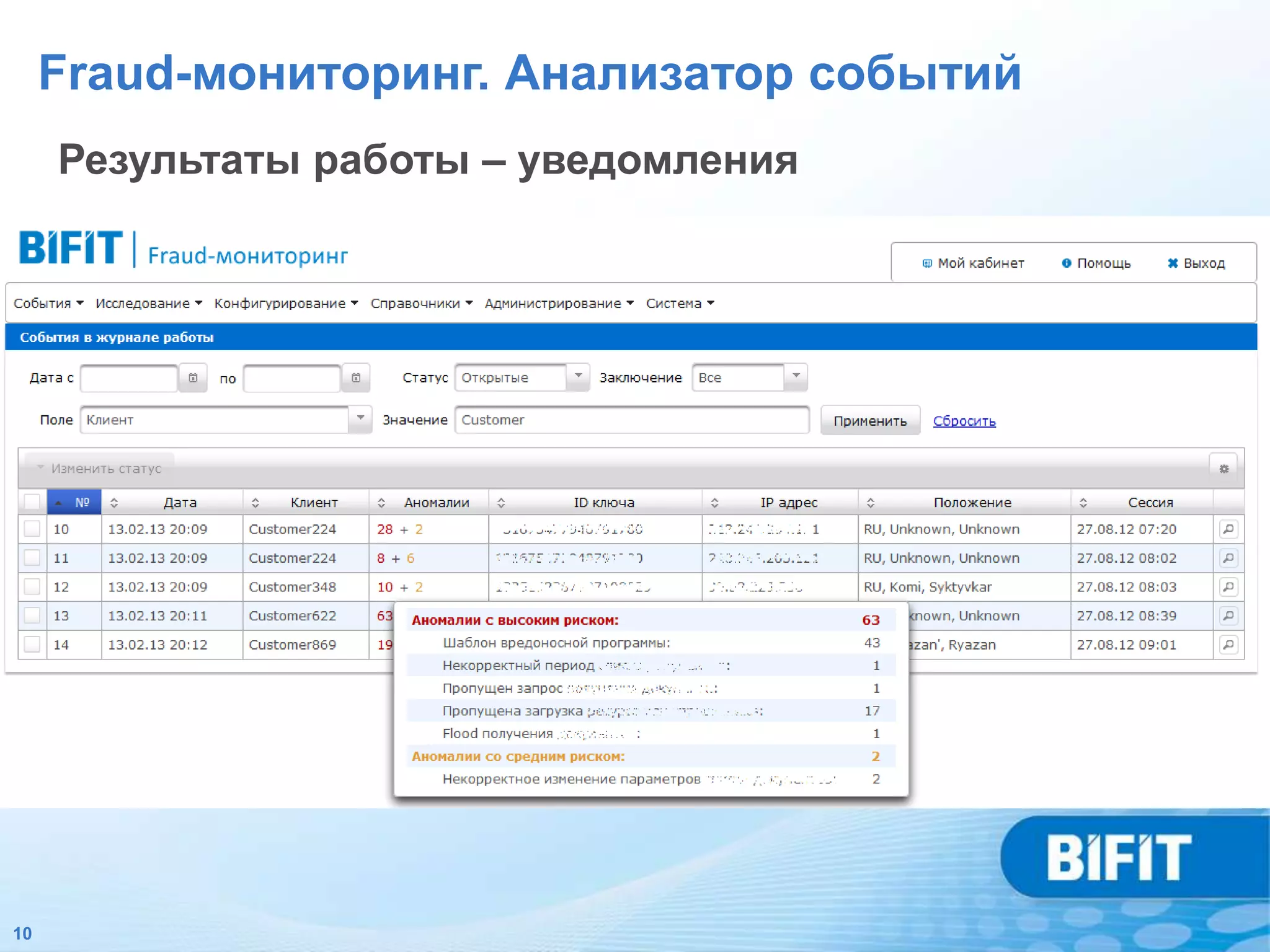The width and height of the screenshot is (1270, 952).
Task: View details of event row 11
Action: coord(1228,558)
